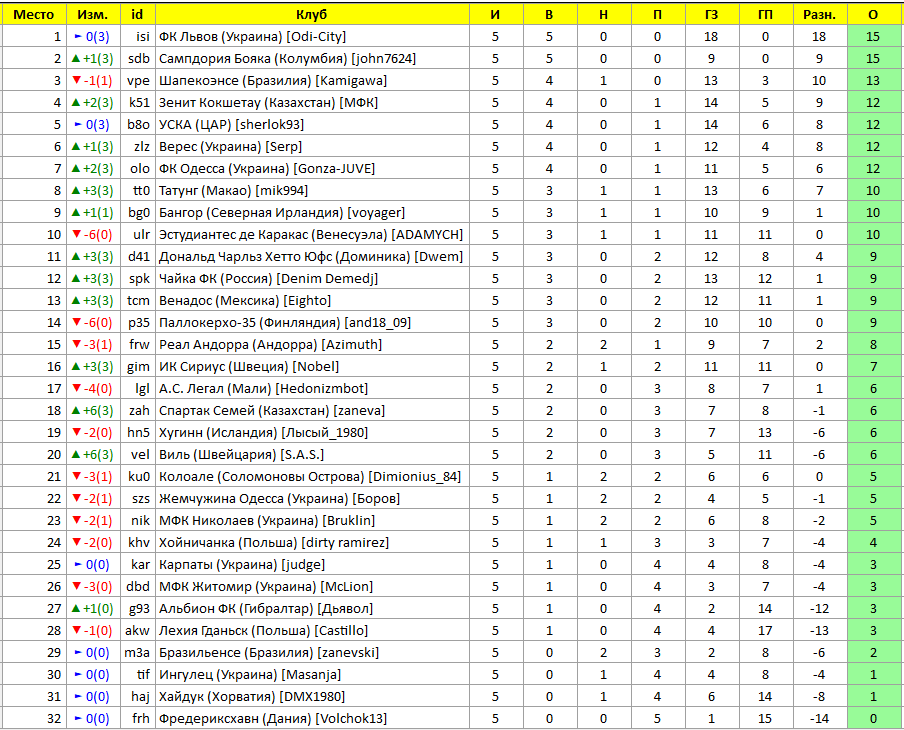This screenshot has width=904, height=730.
Task: Click points cell '13' in Шапекоэнсе row
Action: tap(873, 81)
